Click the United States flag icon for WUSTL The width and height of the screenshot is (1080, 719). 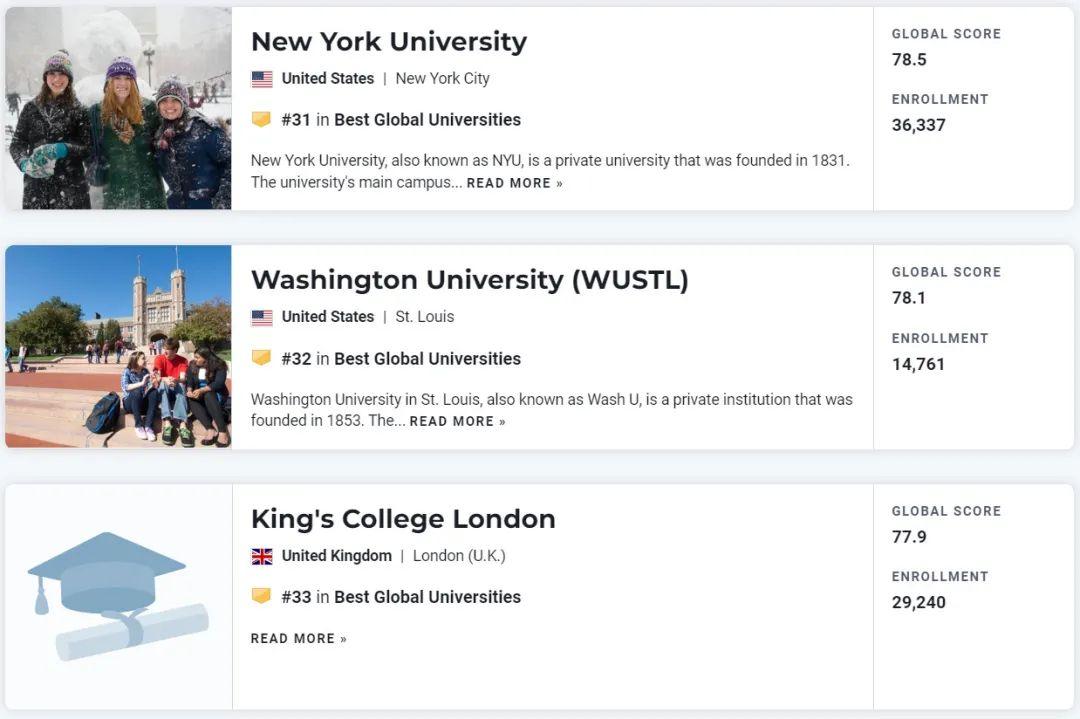click(x=260, y=317)
